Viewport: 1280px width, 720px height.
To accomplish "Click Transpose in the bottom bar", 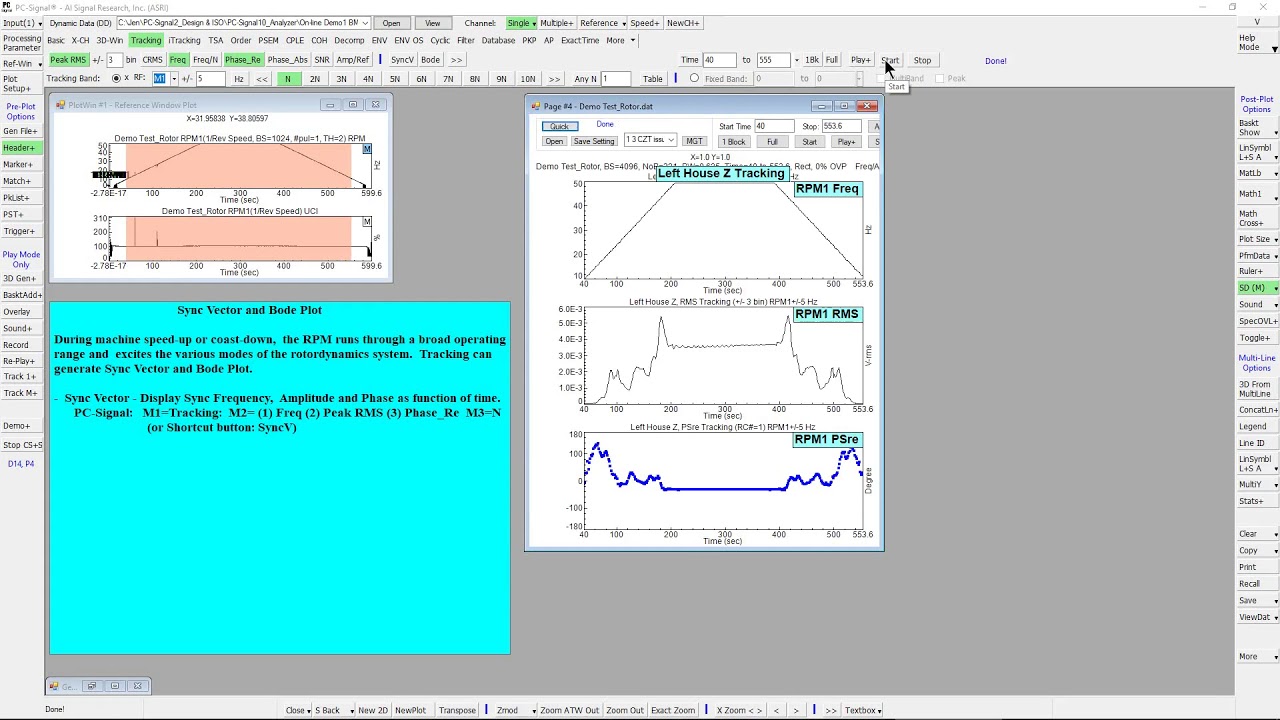I will (x=457, y=710).
